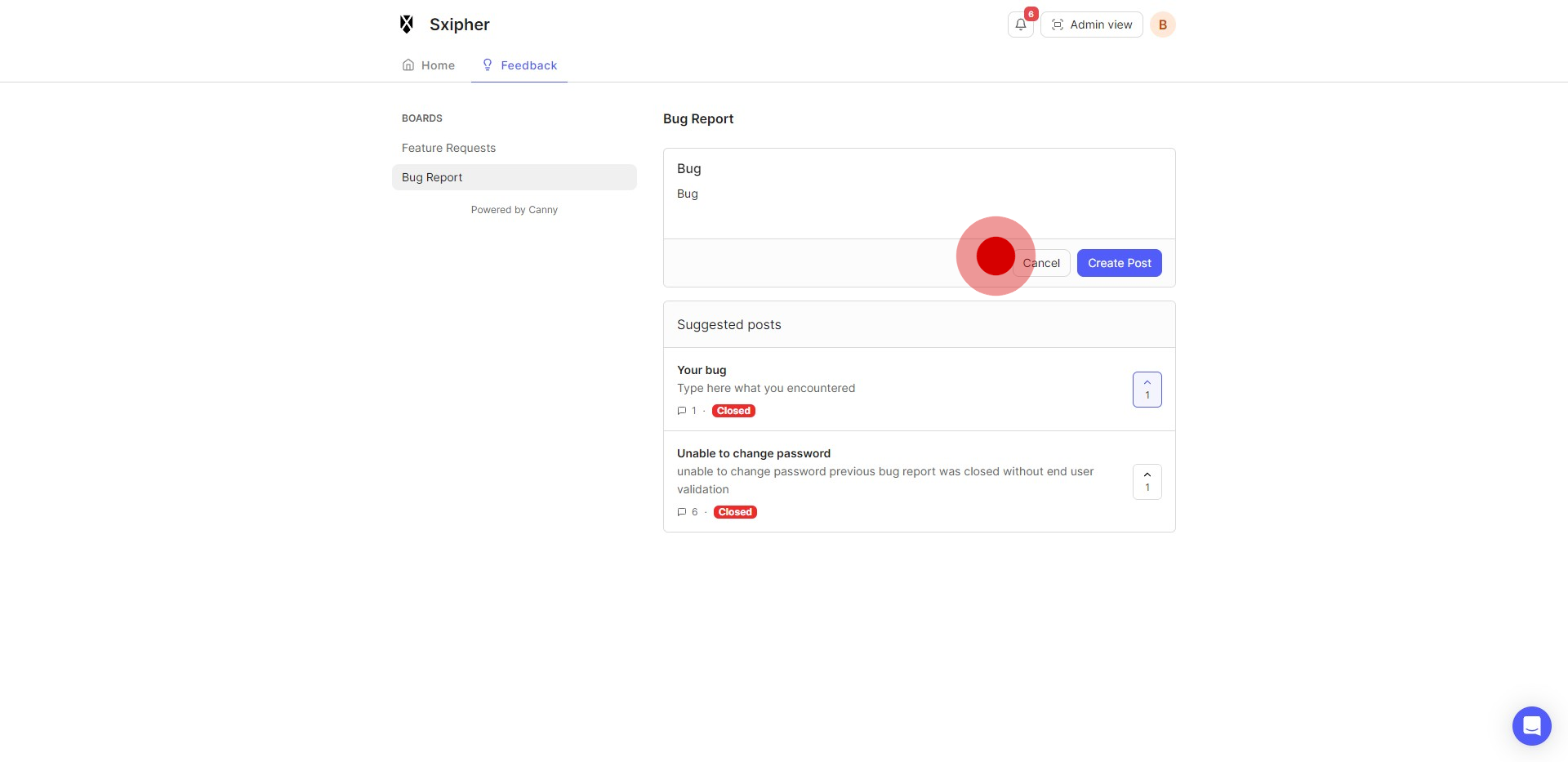Open the user avatar B menu
Viewport: 1568px width, 762px height.
[1162, 25]
